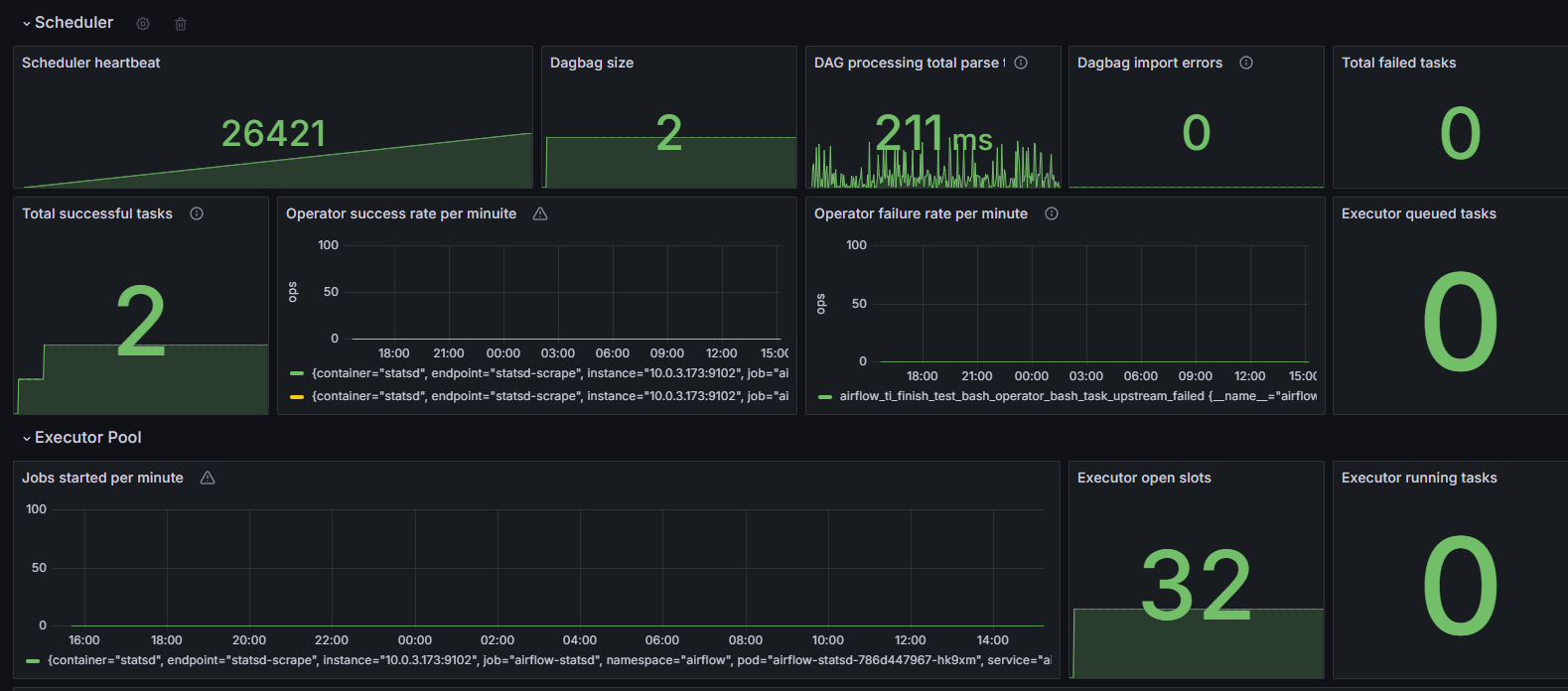Open Scheduler heartbeat panel title menu
Screen dimensions: 1568x691
pos(91,63)
